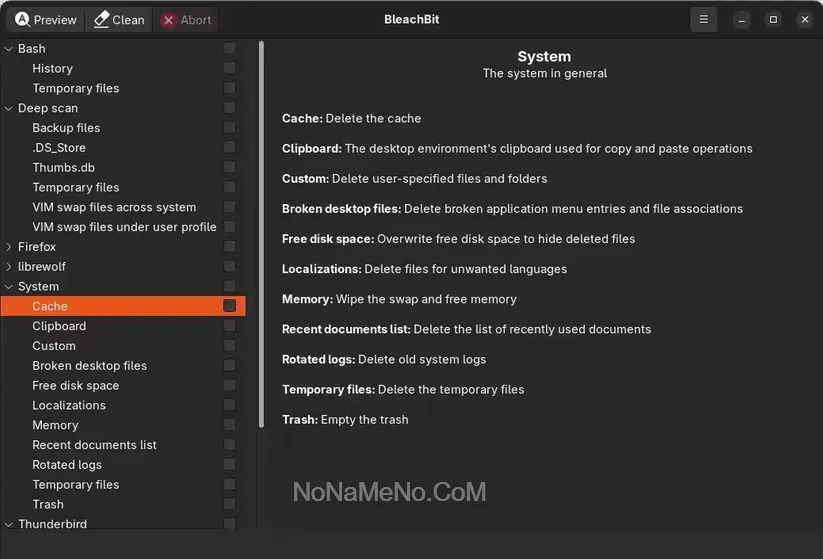The height and width of the screenshot is (559, 823).
Task: Select the Clipboard tree item
Action: (x=59, y=326)
